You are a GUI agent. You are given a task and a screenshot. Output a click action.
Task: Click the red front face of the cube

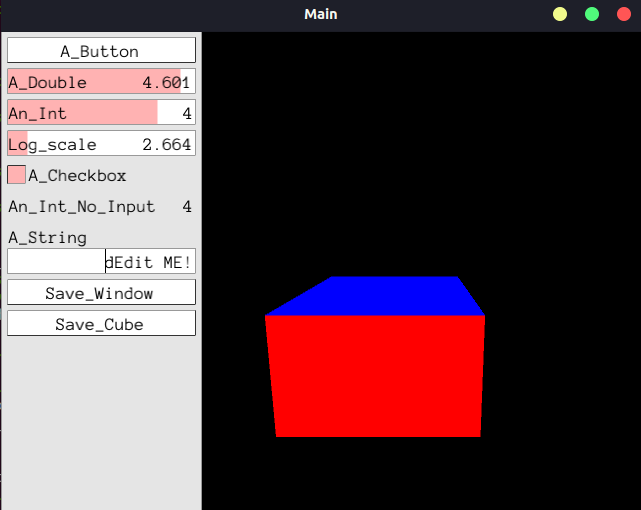(376, 376)
